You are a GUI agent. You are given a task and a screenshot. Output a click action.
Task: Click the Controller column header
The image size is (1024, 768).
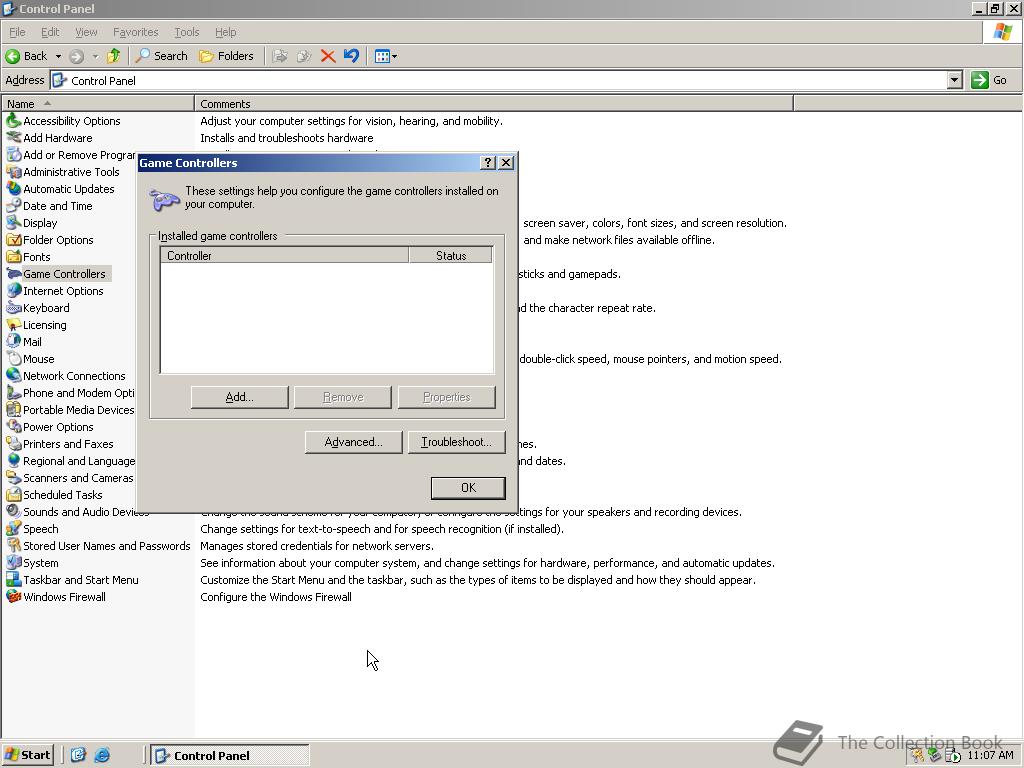(x=285, y=255)
